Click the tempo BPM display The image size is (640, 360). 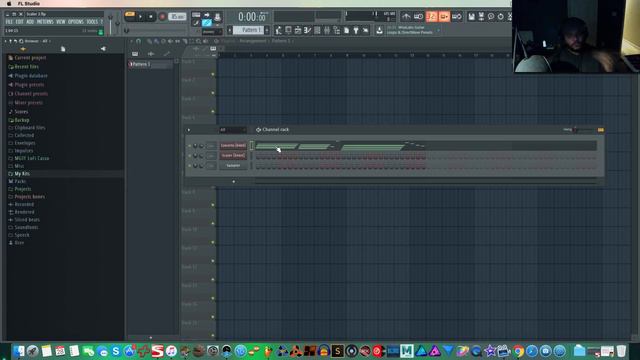[x=177, y=17]
